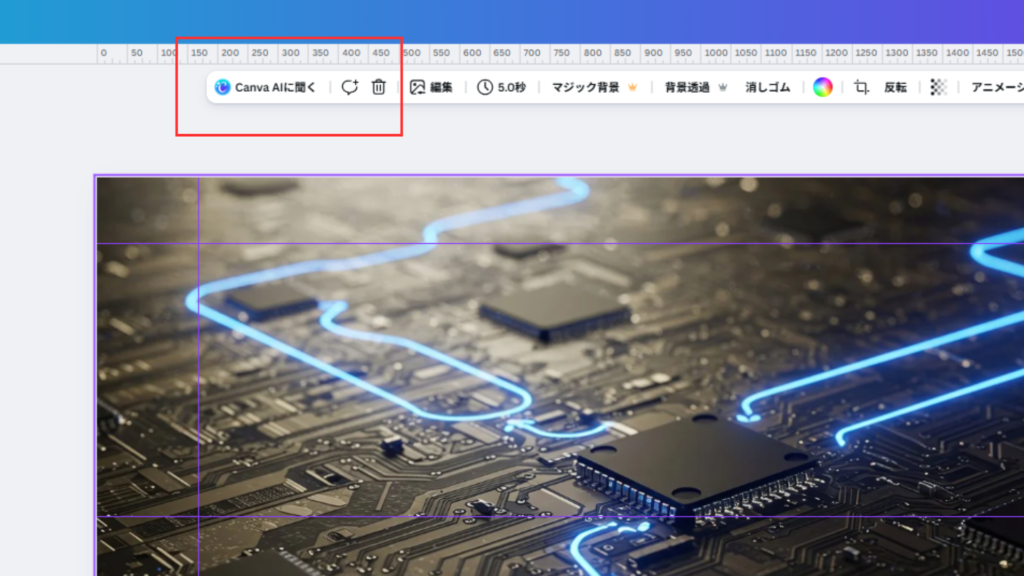Add a comment with the speech bubble icon
The image size is (1024, 576).
(349, 87)
